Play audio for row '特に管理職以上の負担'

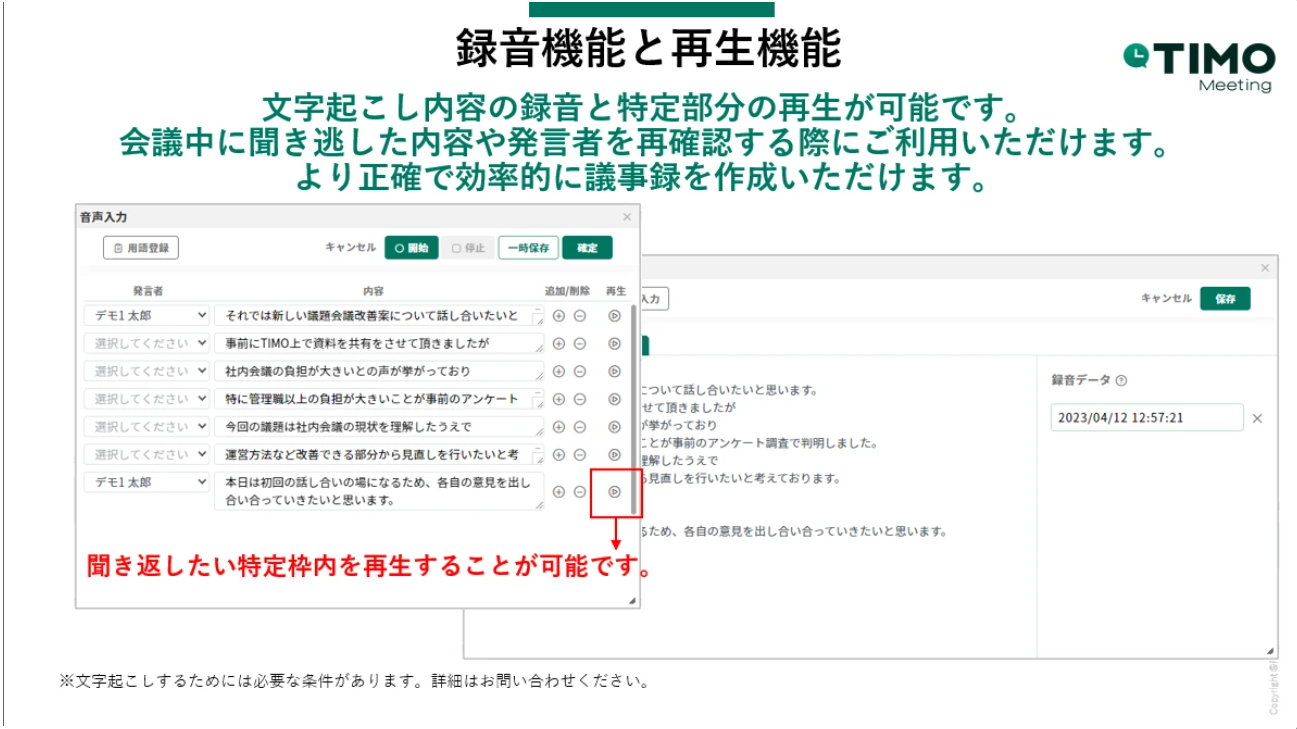pos(615,399)
